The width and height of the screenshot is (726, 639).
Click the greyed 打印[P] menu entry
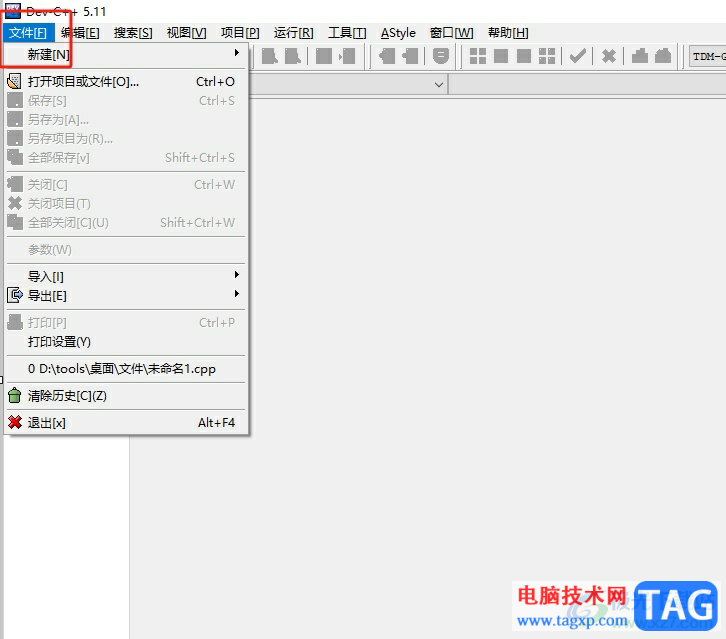(126, 323)
